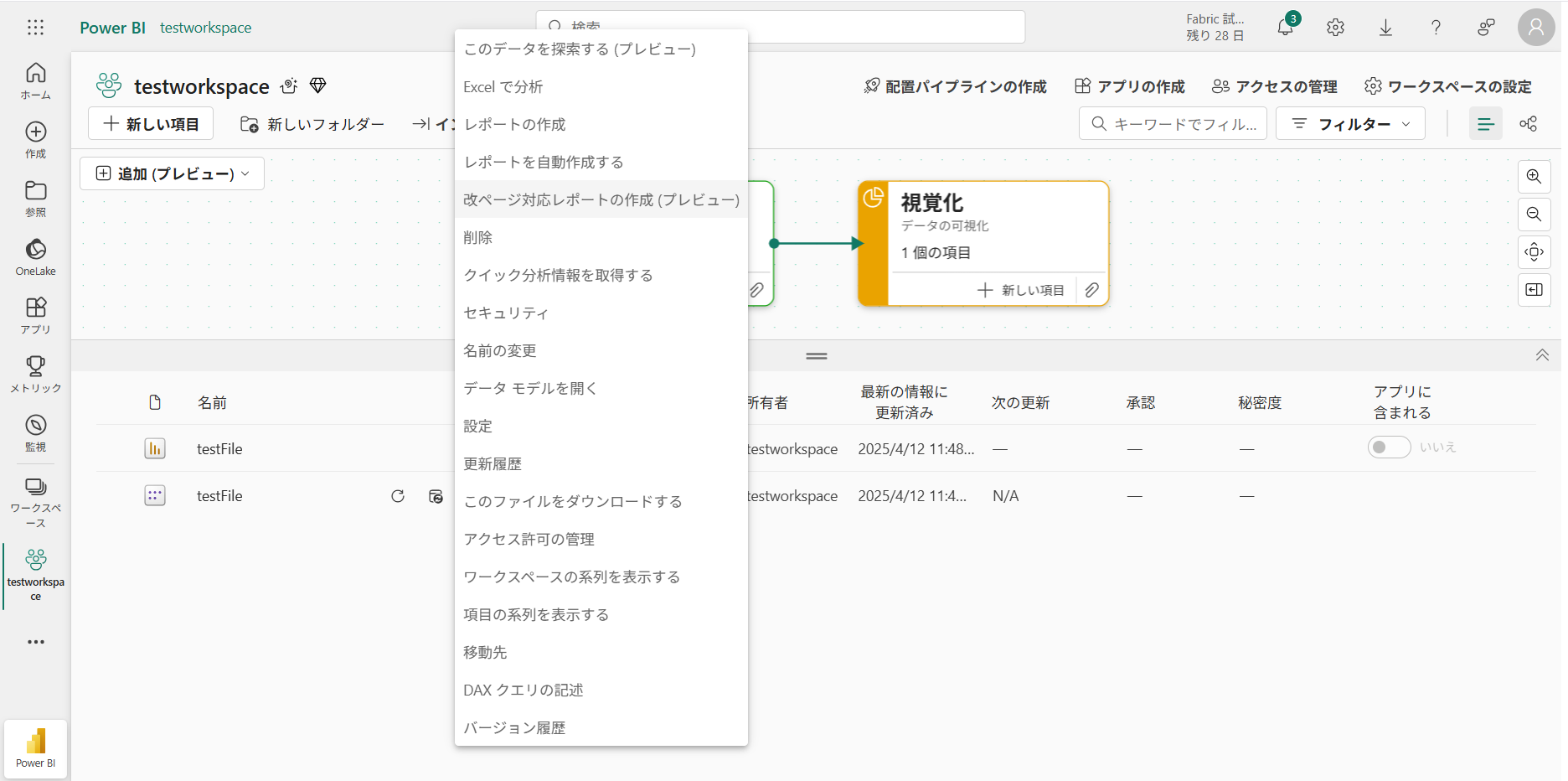Expand the フィルター dropdown
The width and height of the screenshot is (1568, 781).
1350,124
